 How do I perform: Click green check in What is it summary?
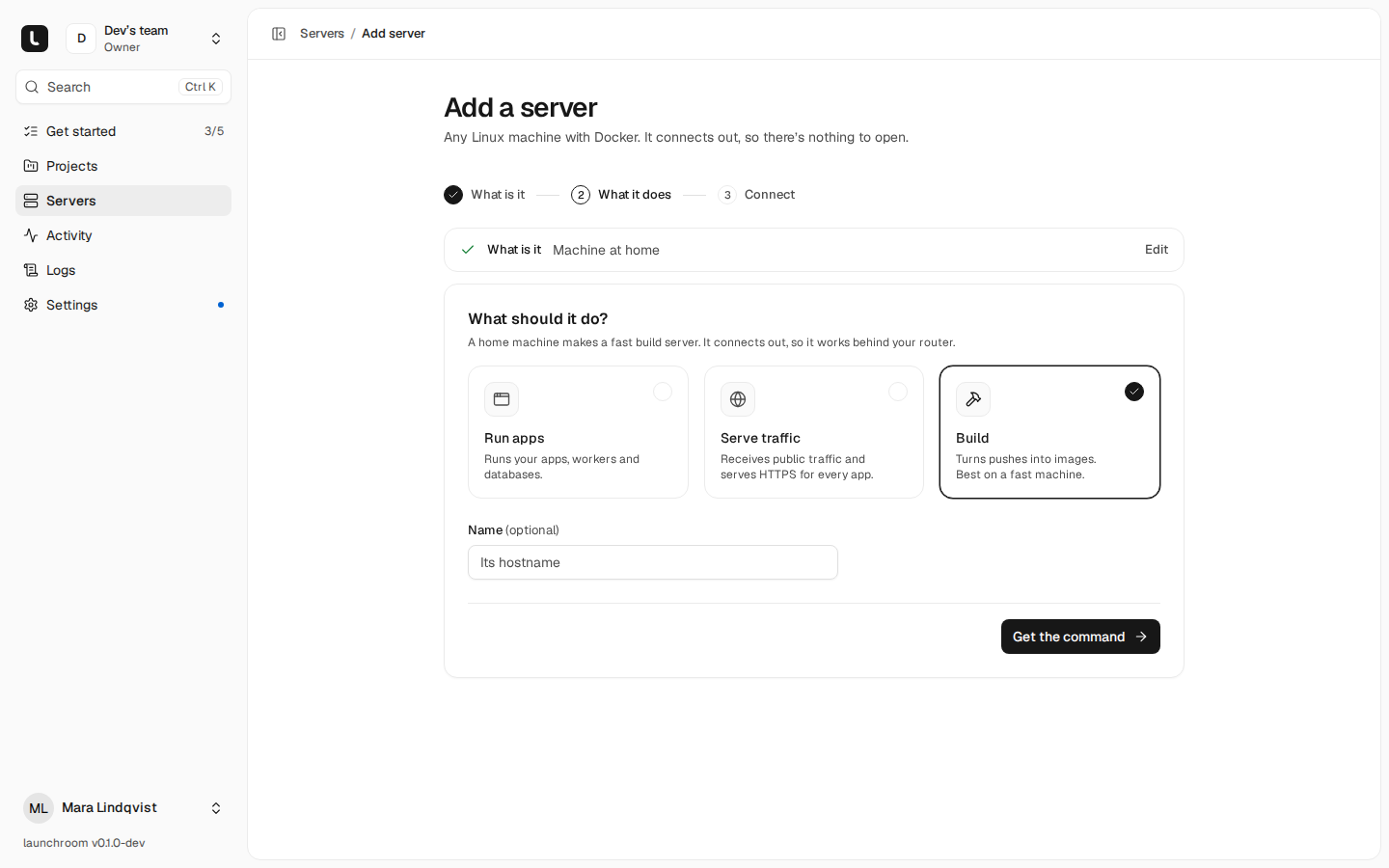point(468,250)
